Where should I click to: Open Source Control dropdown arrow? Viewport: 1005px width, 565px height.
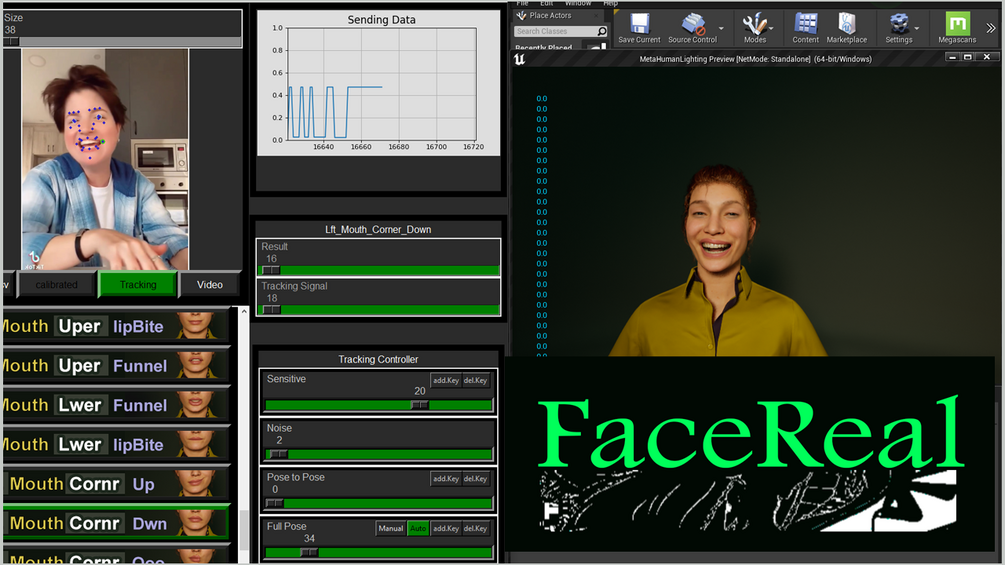(x=721, y=28)
